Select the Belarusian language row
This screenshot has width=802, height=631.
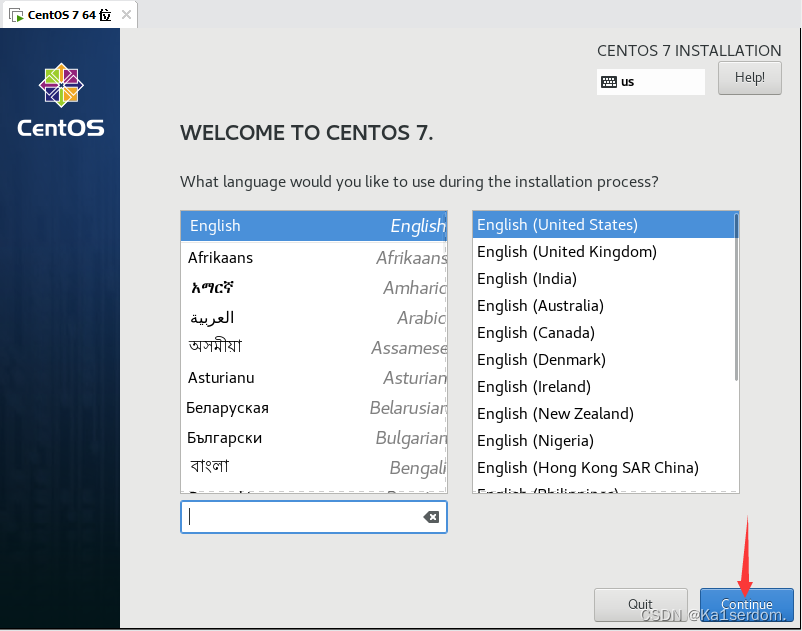tap(314, 408)
